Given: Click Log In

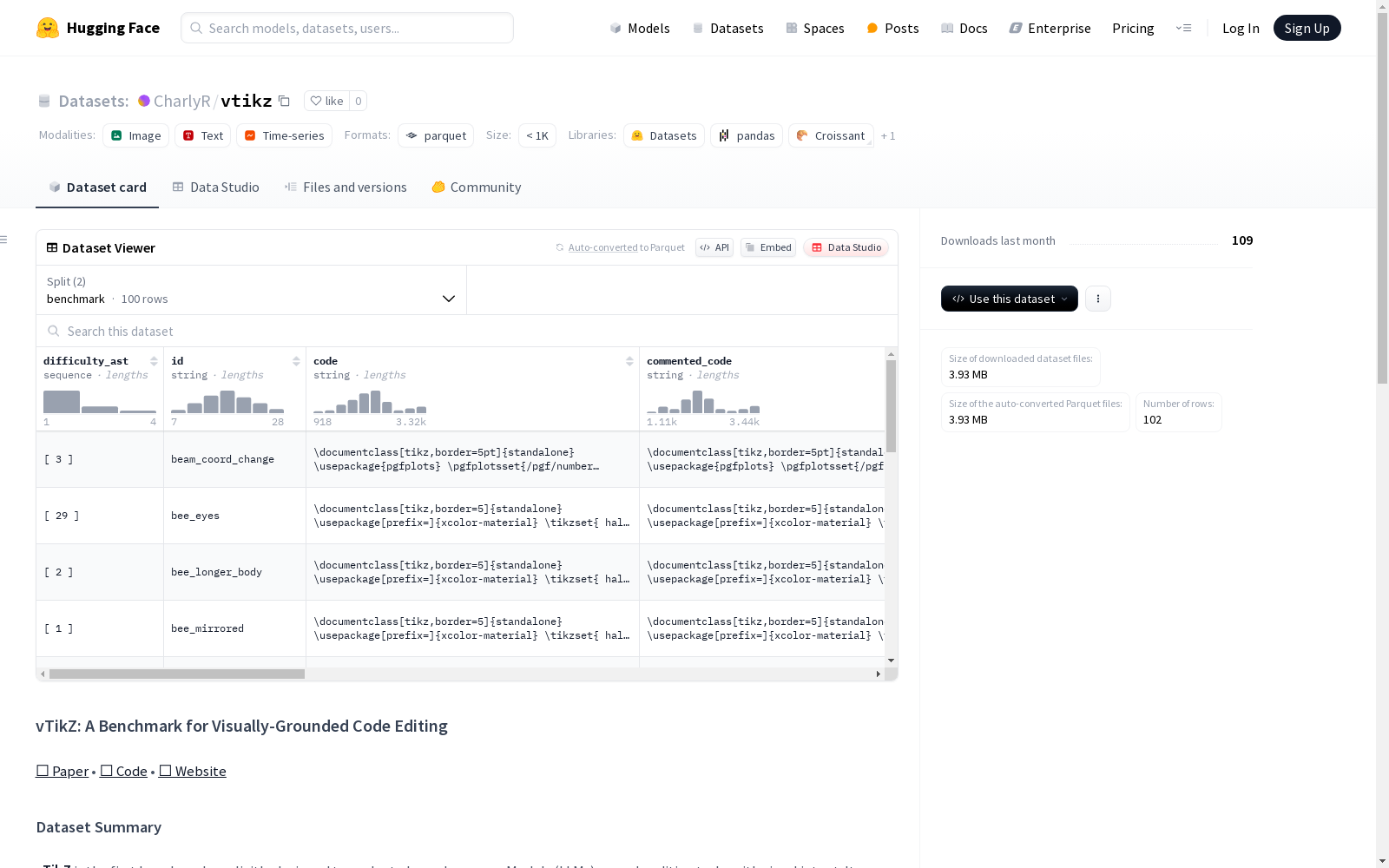Looking at the screenshot, I should (1241, 28).
